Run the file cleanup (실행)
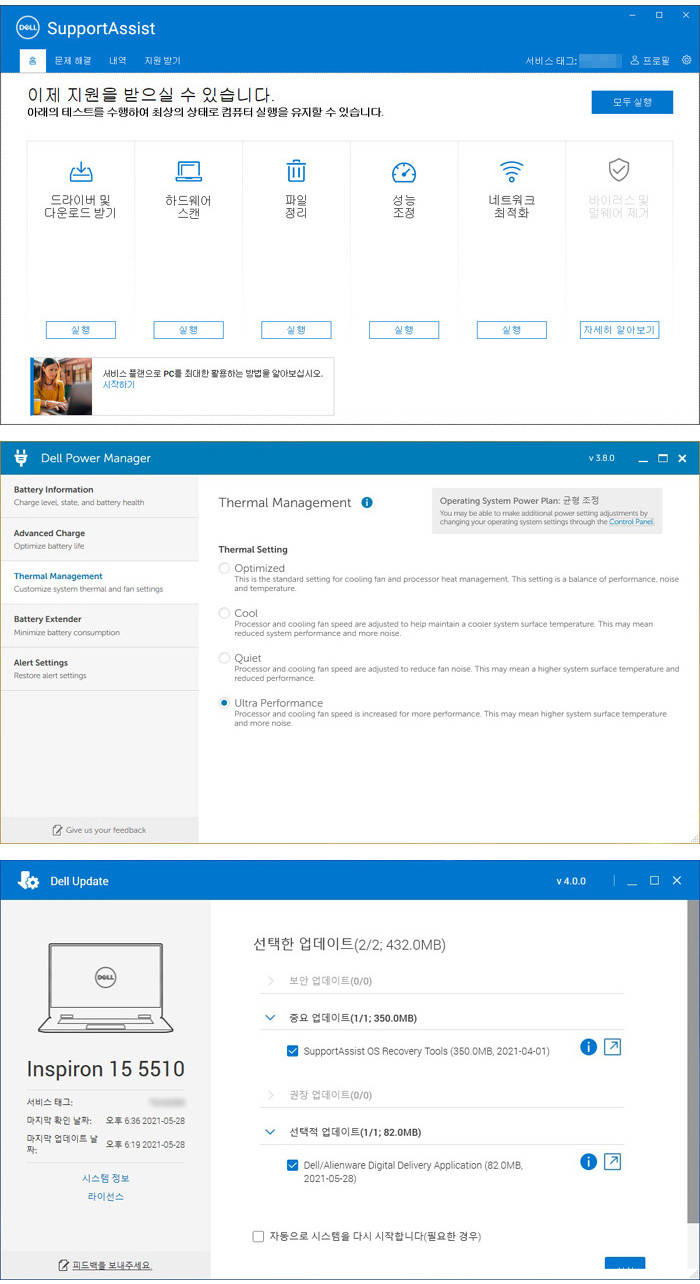The height and width of the screenshot is (1284, 700). click(x=296, y=330)
